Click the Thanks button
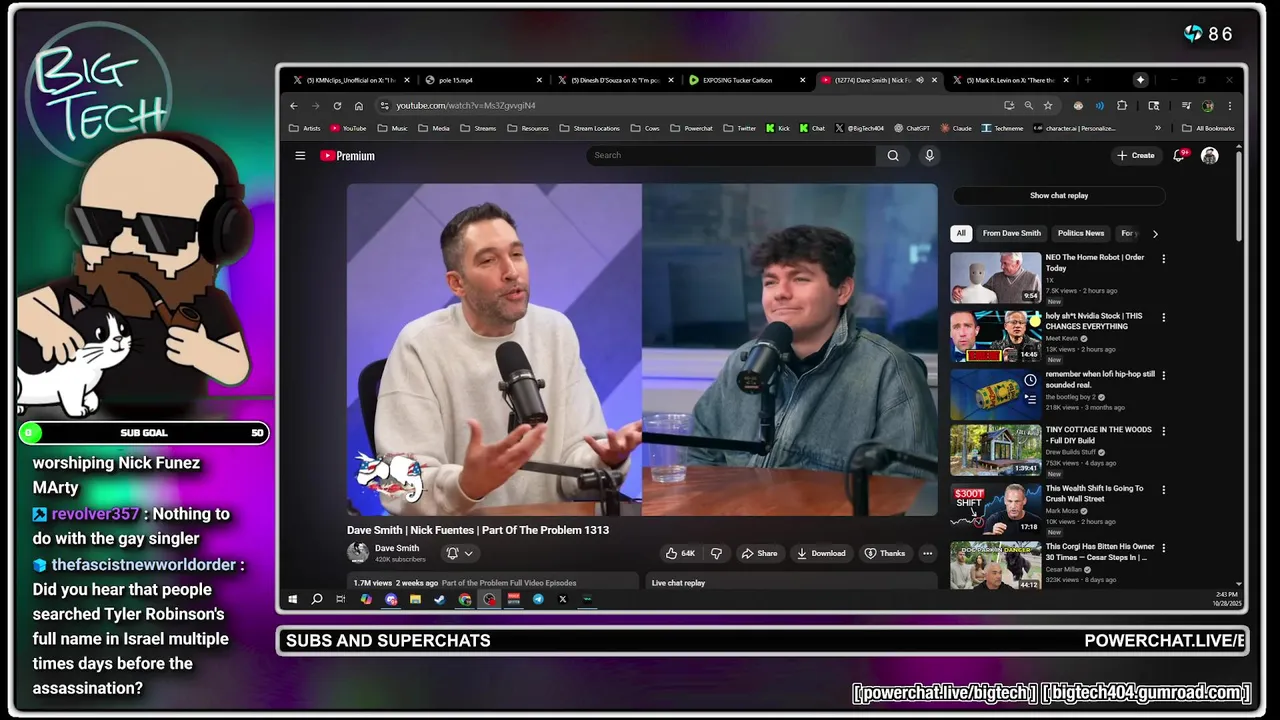The image size is (1280, 720). (885, 553)
